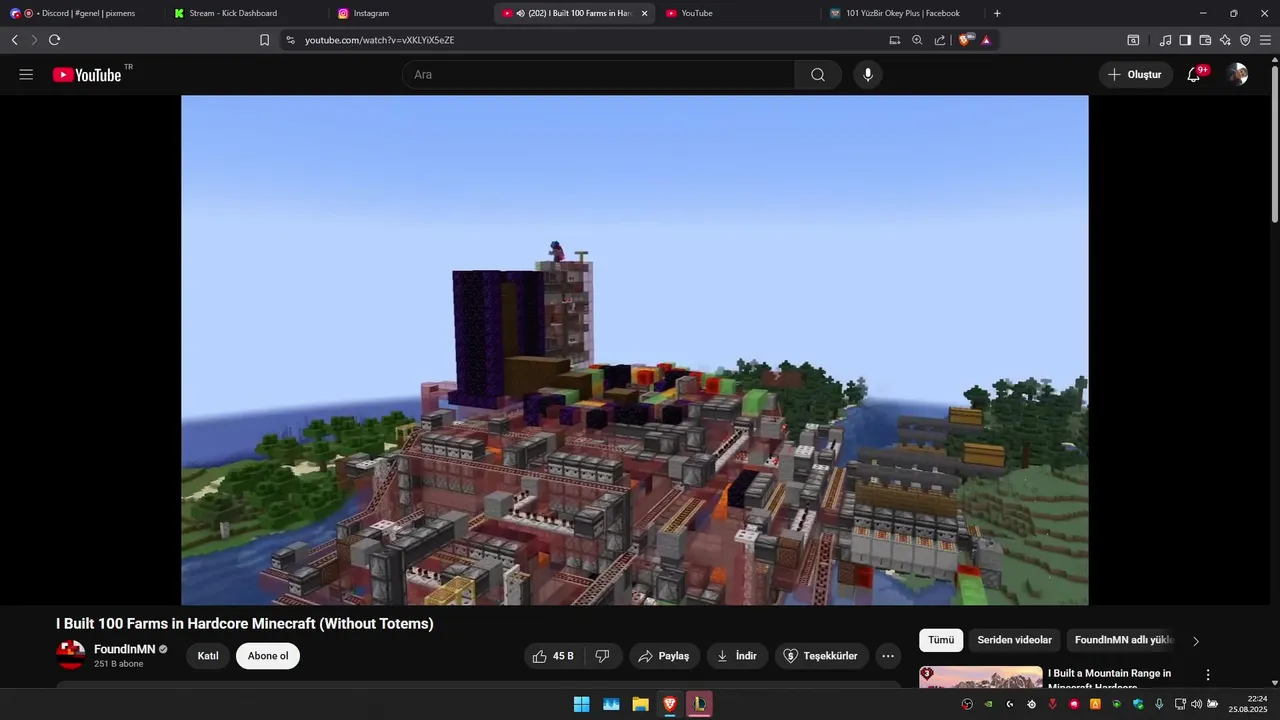Image resolution: width=1280 pixels, height=720 pixels.
Task: Click the Teşekkürler thanks button
Action: click(821, 656)
